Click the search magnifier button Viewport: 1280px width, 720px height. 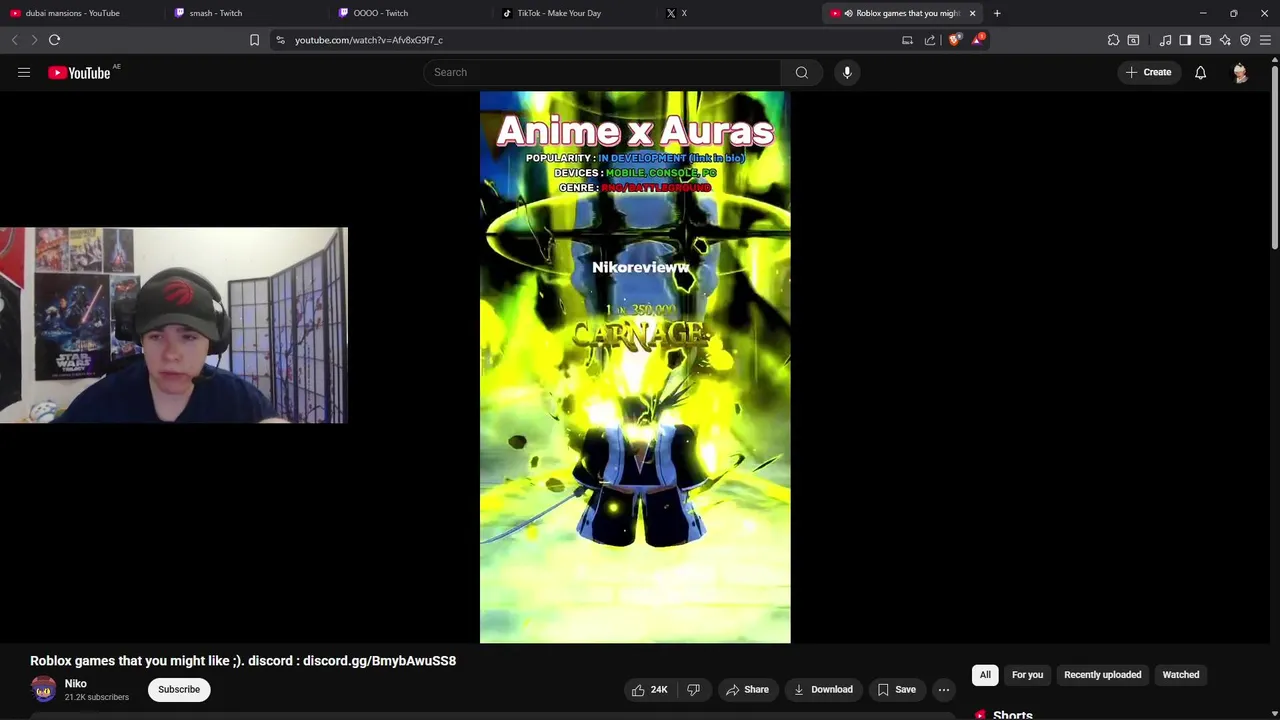tap(801, 72)
